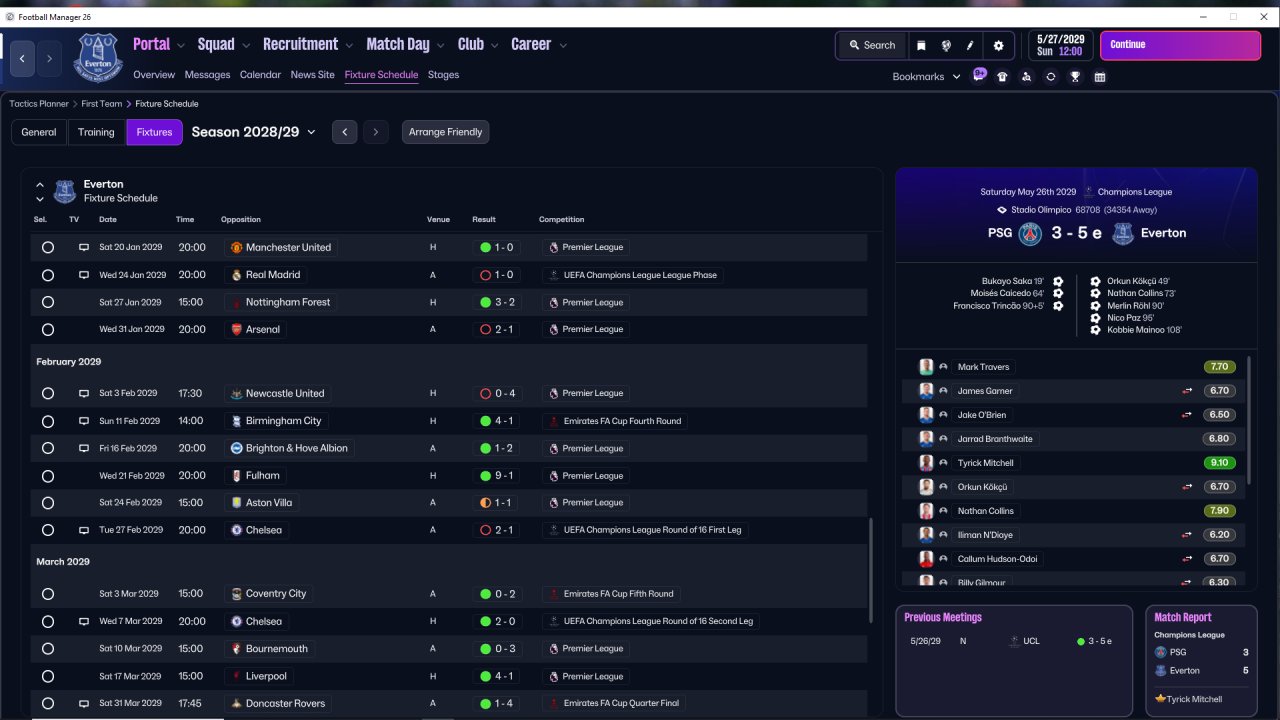Open the Bookmarks dropdown
The image size is (1280, 720).
(926, 77)
